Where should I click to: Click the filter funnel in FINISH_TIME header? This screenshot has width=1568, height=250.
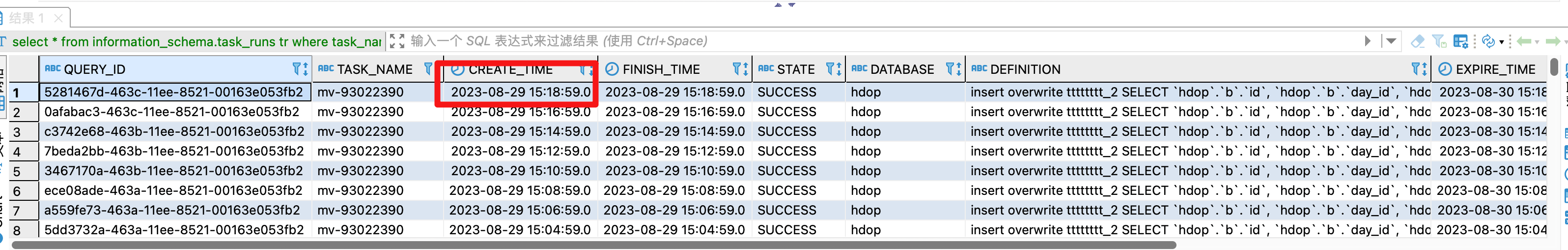coord(736,69)
